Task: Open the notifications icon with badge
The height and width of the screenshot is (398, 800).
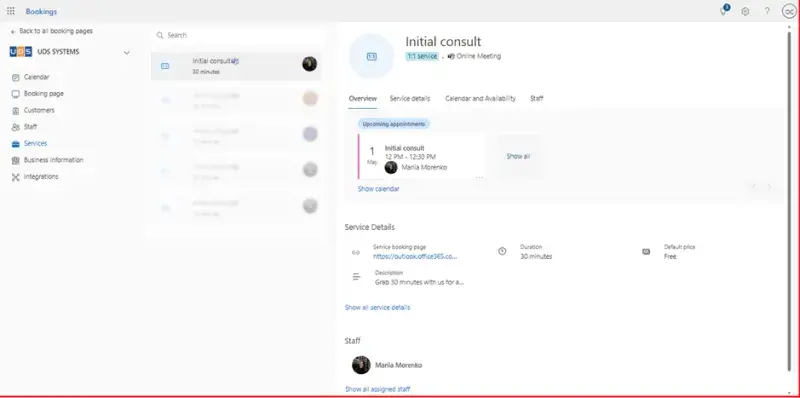Action: click(x=723, y=11)
